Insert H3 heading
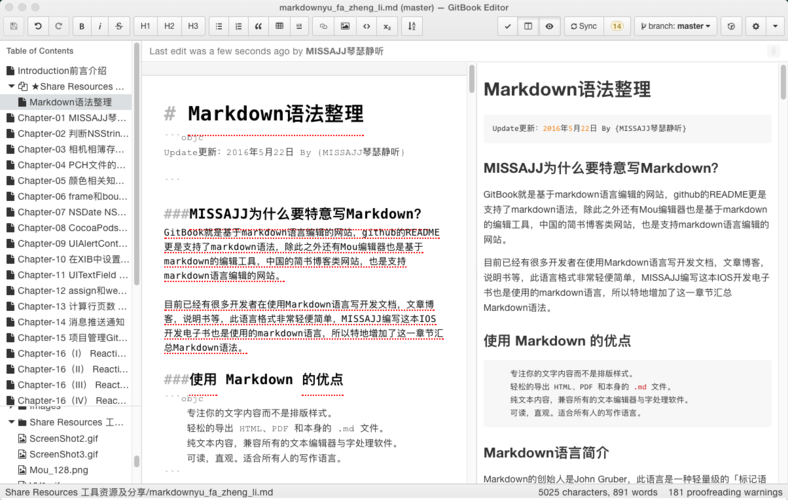Screen dimensions: 788x500 [193, 26]
